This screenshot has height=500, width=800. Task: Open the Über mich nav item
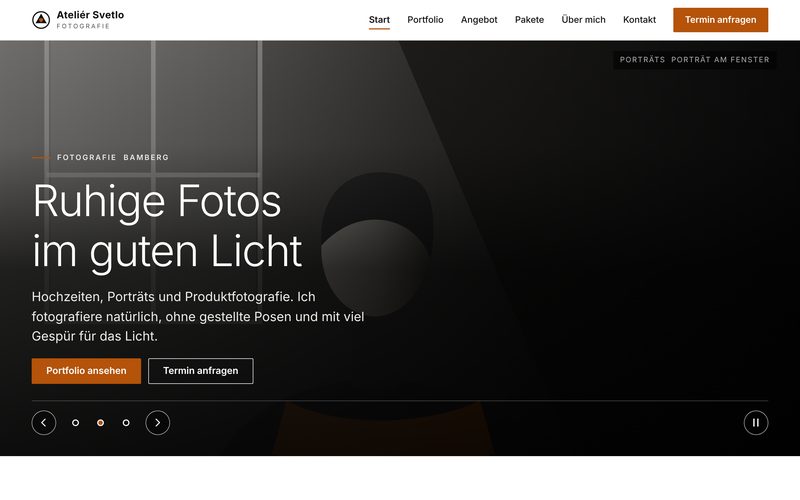[x=583, y=20]
